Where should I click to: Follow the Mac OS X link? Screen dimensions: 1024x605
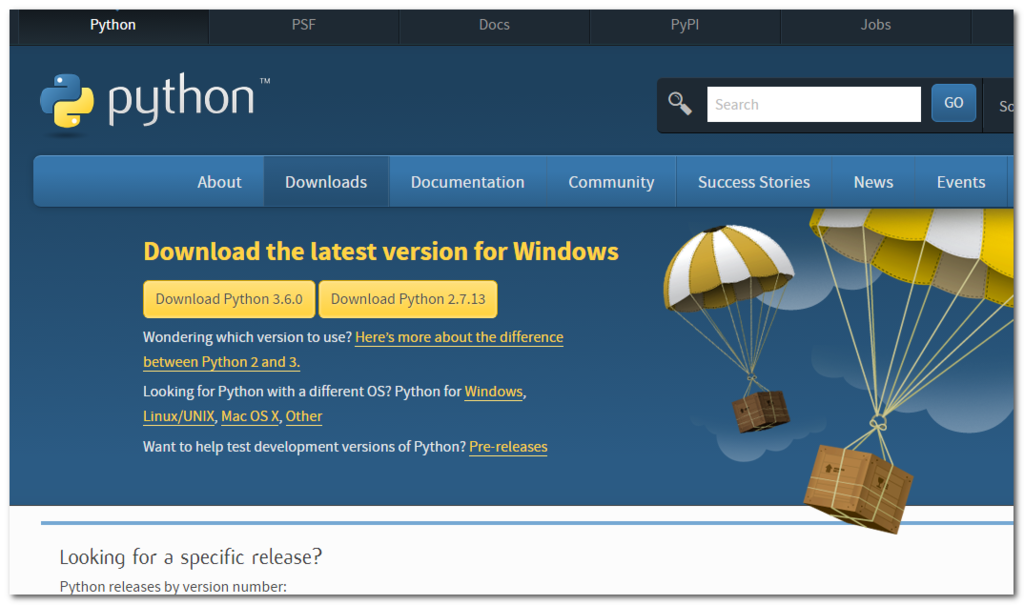[x=250, y=416]
